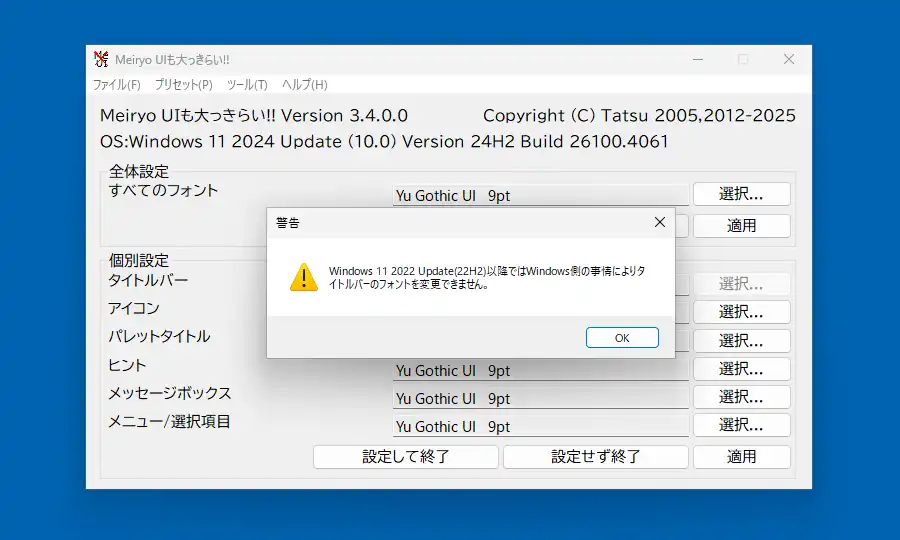Click the メニュー/選択項目 font field

pyautogui.click(x=541, y=426)
